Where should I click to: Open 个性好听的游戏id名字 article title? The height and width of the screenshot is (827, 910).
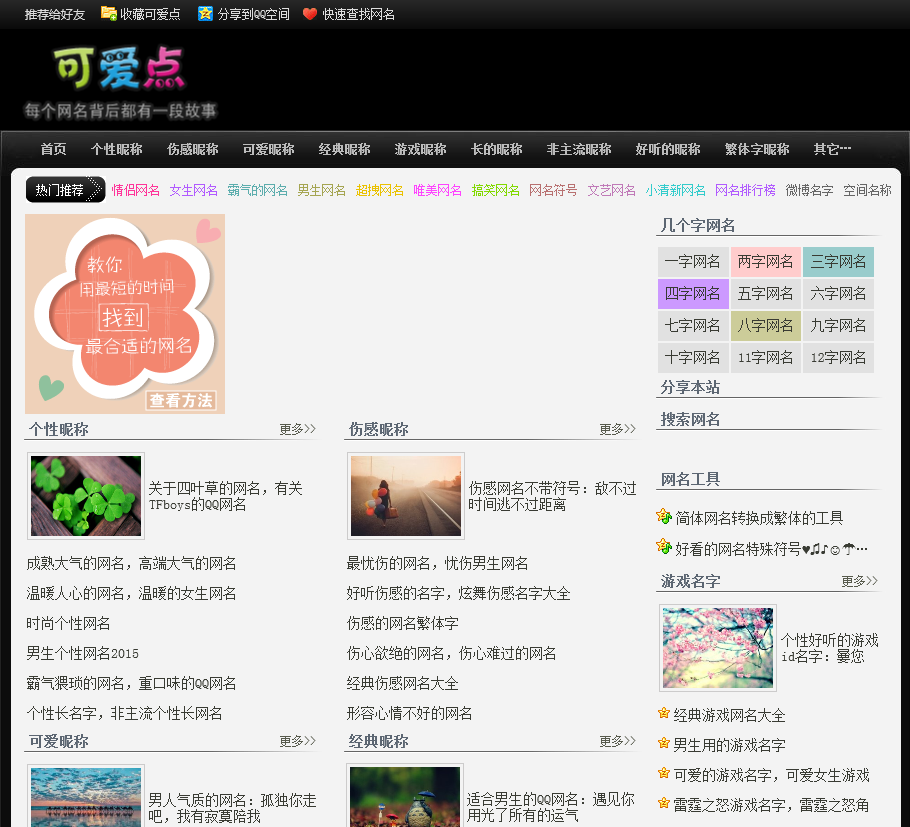[830, 648]
